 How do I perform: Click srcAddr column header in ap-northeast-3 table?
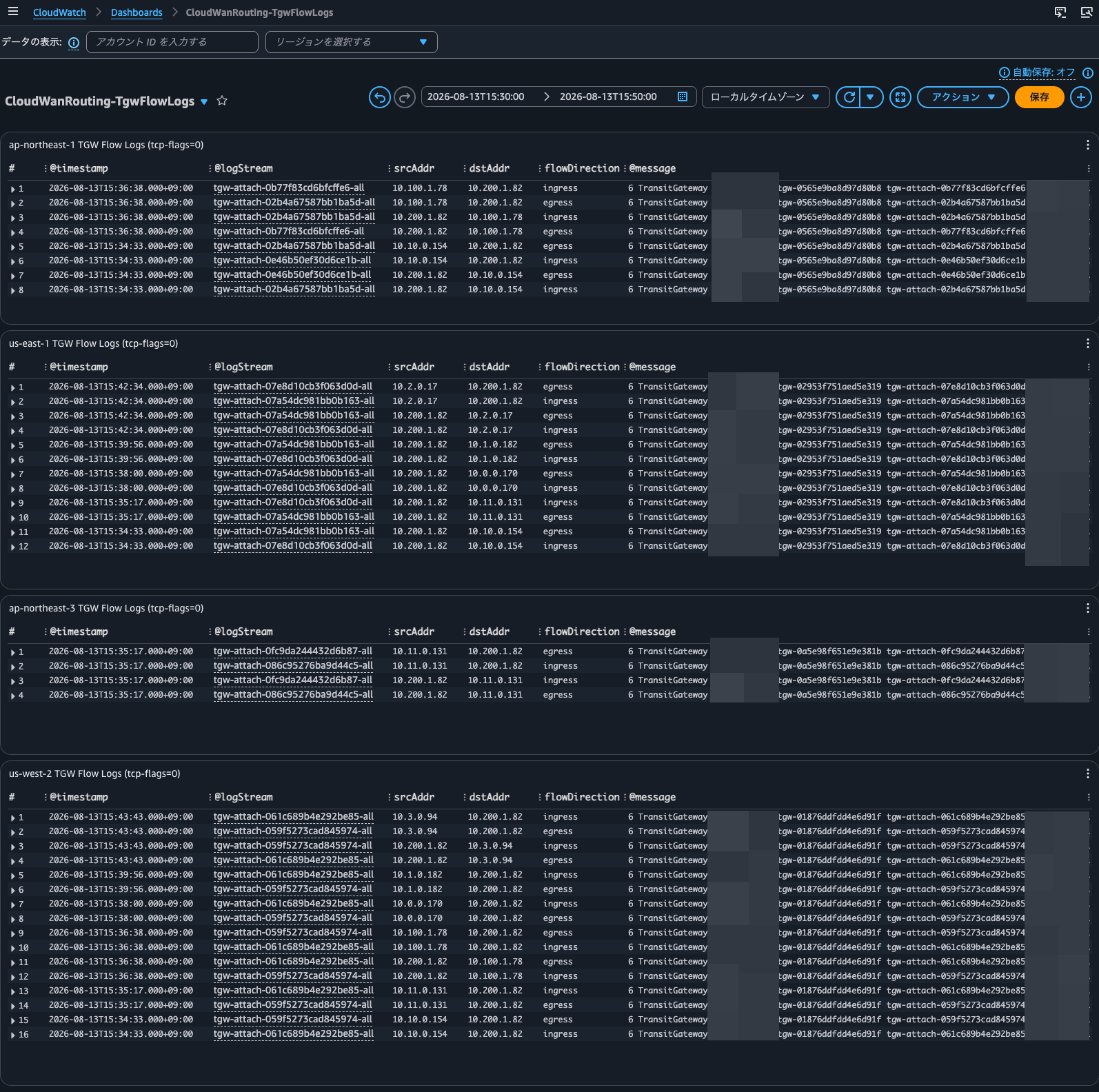coord(414,631)
